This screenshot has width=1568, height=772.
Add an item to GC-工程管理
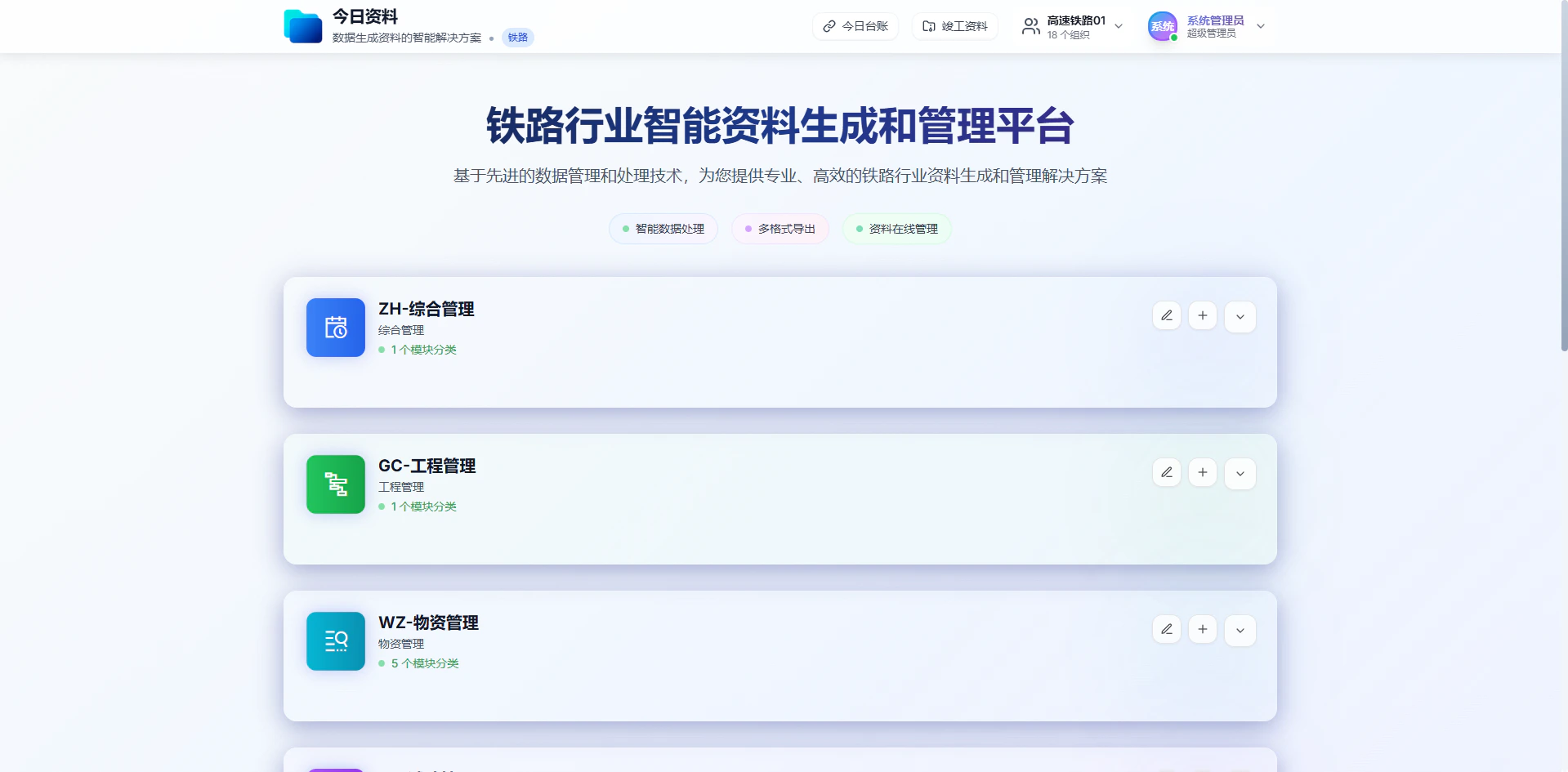pos(1203,472)
